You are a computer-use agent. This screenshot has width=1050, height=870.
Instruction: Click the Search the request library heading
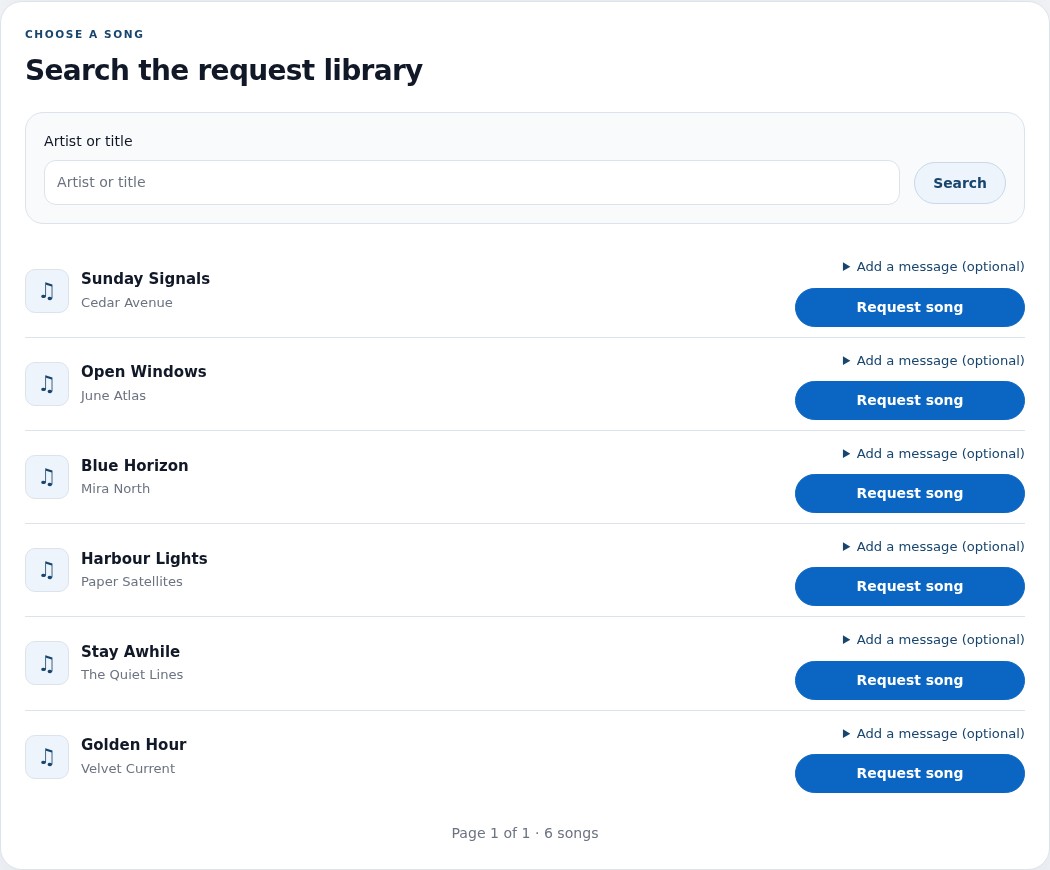coord(224,70)
